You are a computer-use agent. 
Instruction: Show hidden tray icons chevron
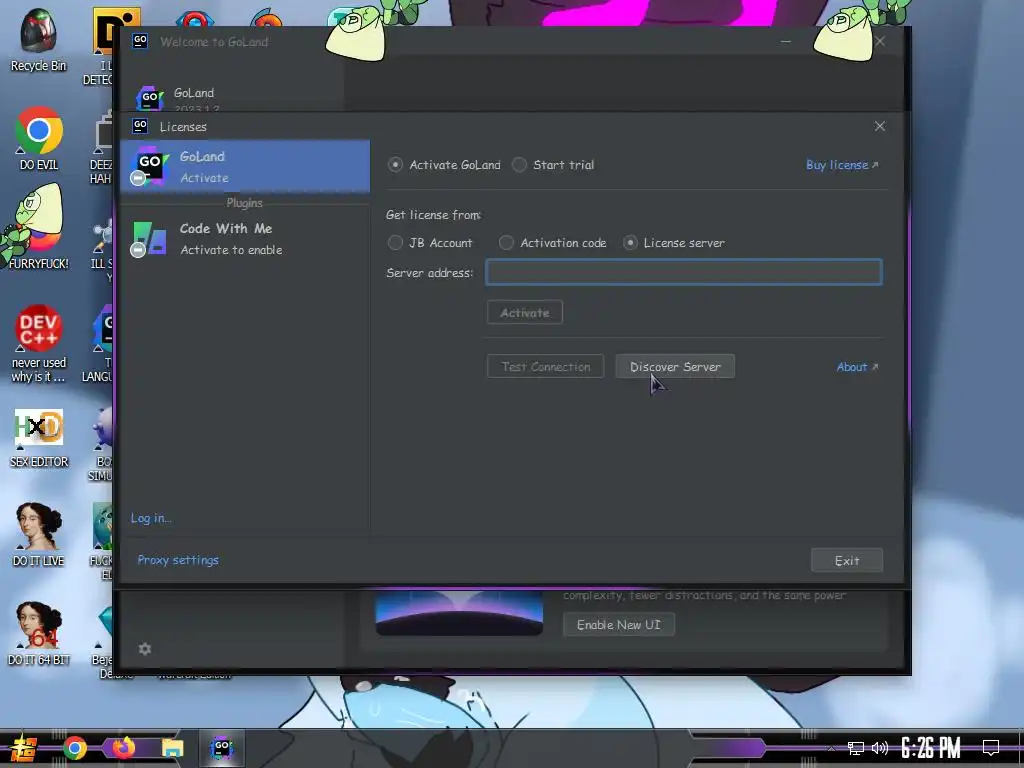click(x=831, y=748)
